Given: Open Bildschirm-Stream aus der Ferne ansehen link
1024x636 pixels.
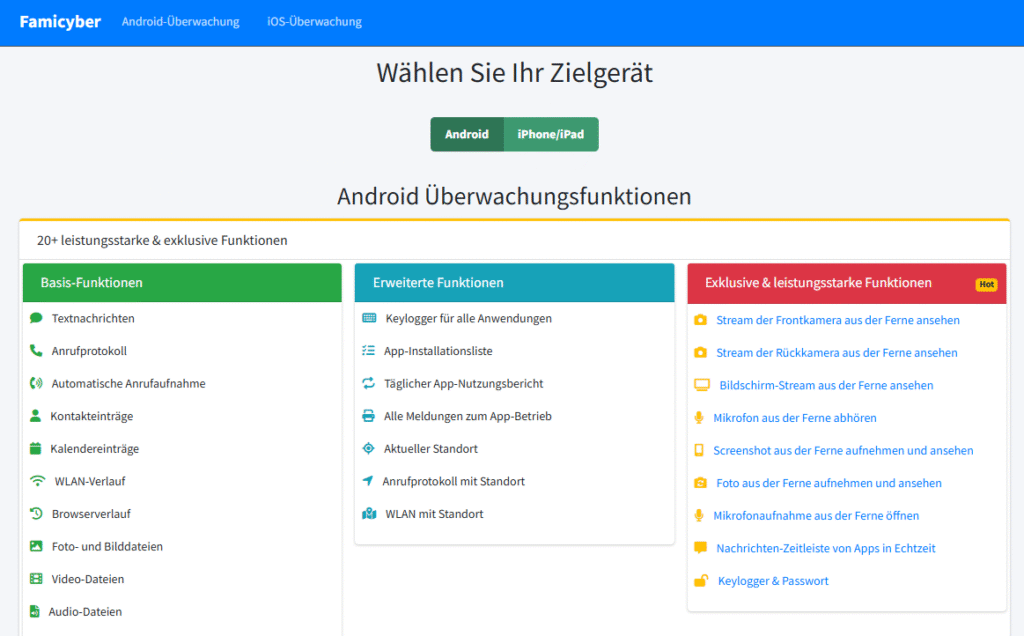Looking at the screenshot, I should pyautogui.click(x=826, y=385).
